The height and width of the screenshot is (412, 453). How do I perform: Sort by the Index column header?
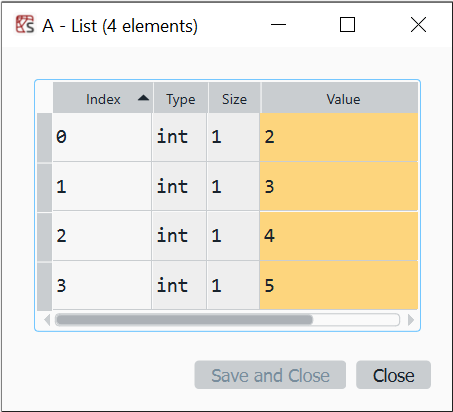pos(103,98)
